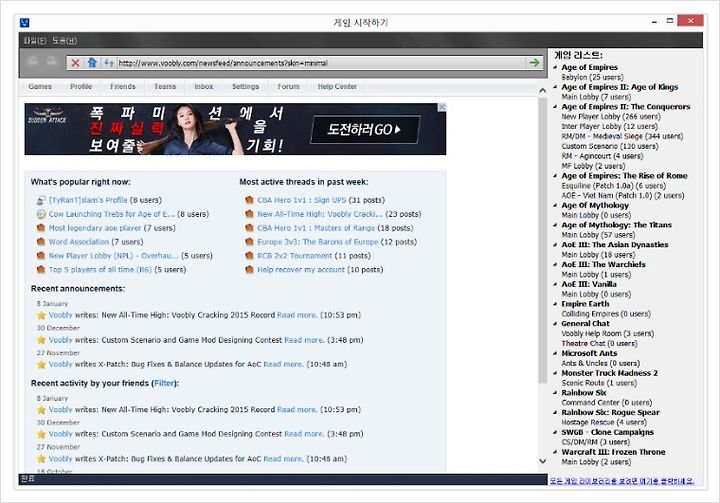
Task: Close the ad banner with its corner X
Action: click(x=442, y=107)
